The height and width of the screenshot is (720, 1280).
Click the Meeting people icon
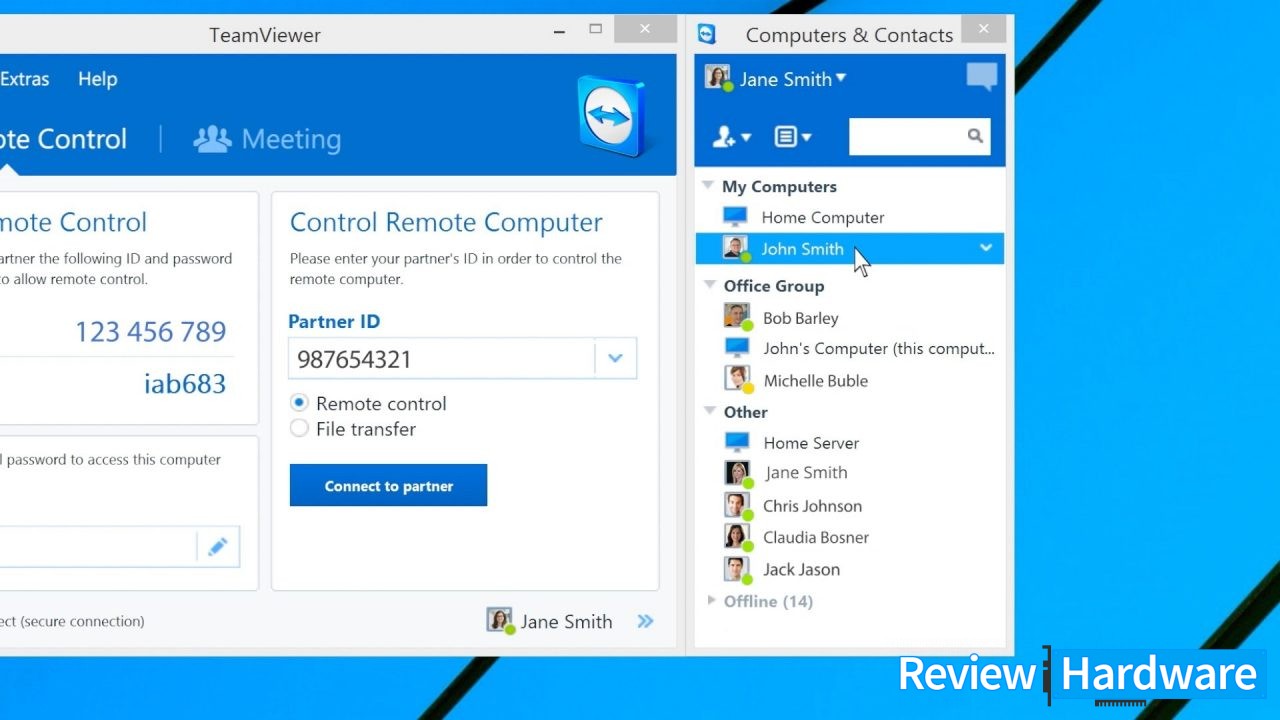[x=212, y=139]
